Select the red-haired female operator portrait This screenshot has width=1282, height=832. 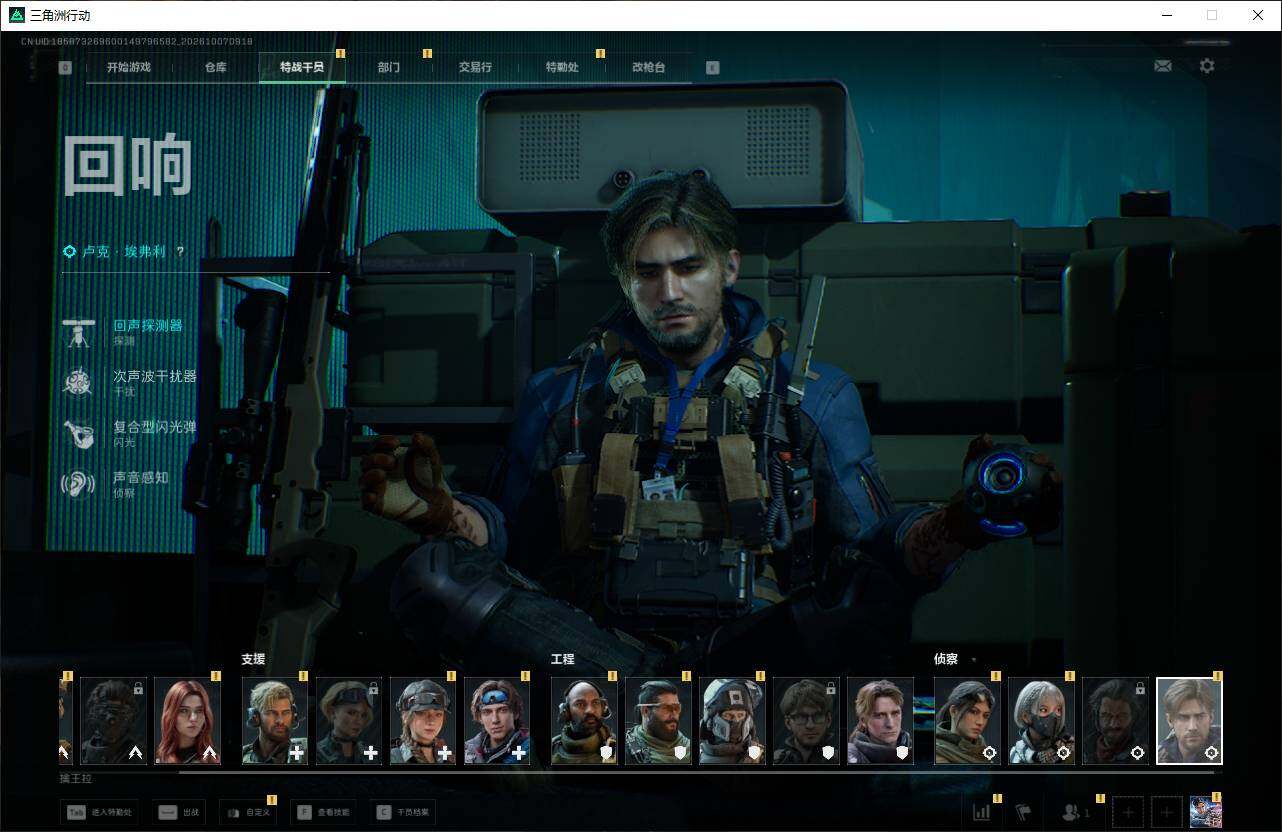(188, 721)
